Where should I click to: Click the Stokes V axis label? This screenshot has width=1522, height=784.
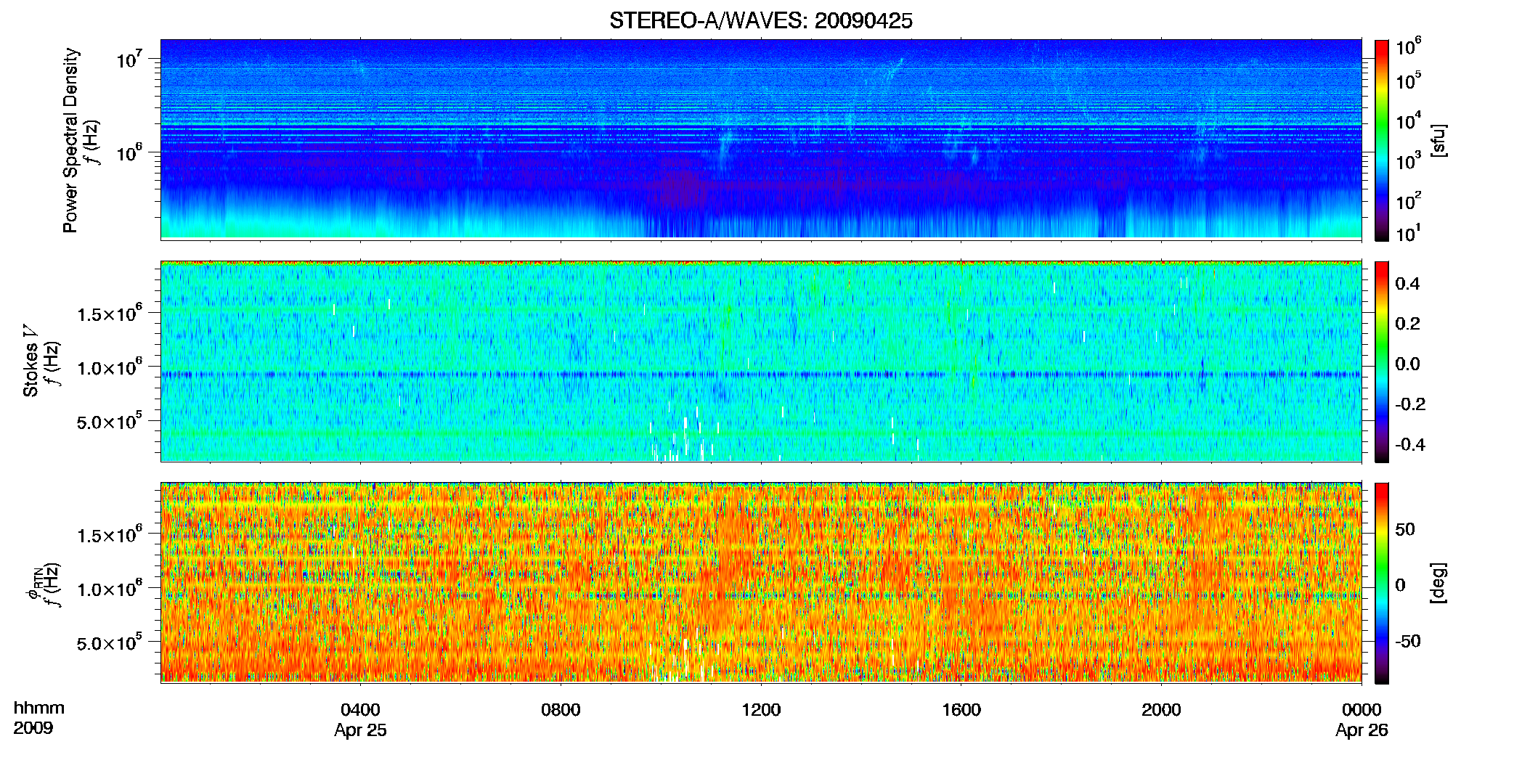(x=30, y=361)
